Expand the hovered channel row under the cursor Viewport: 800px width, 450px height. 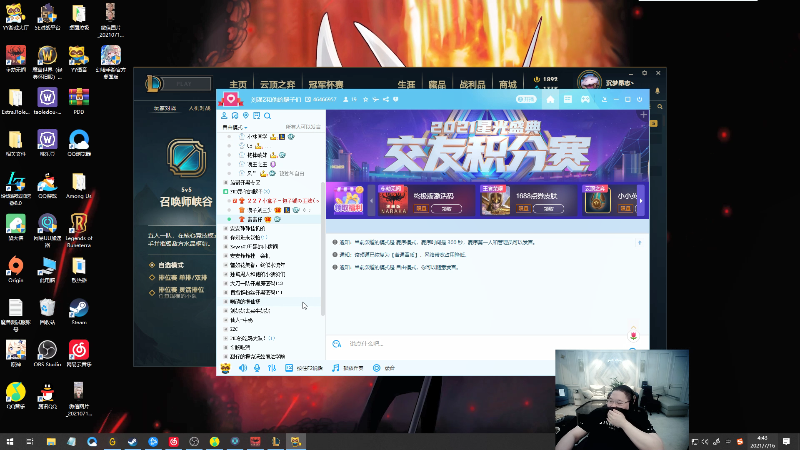tap(226, 302)
